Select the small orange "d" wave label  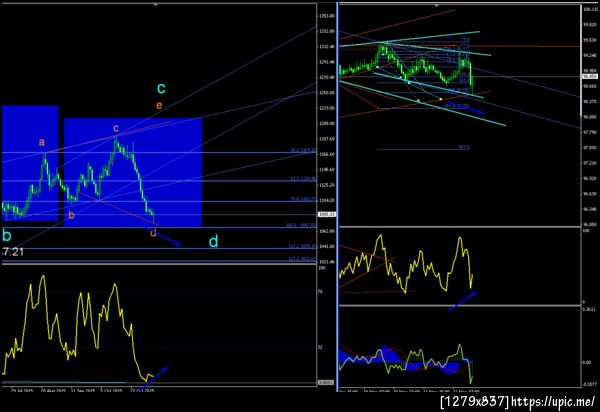tap(153, 232)
